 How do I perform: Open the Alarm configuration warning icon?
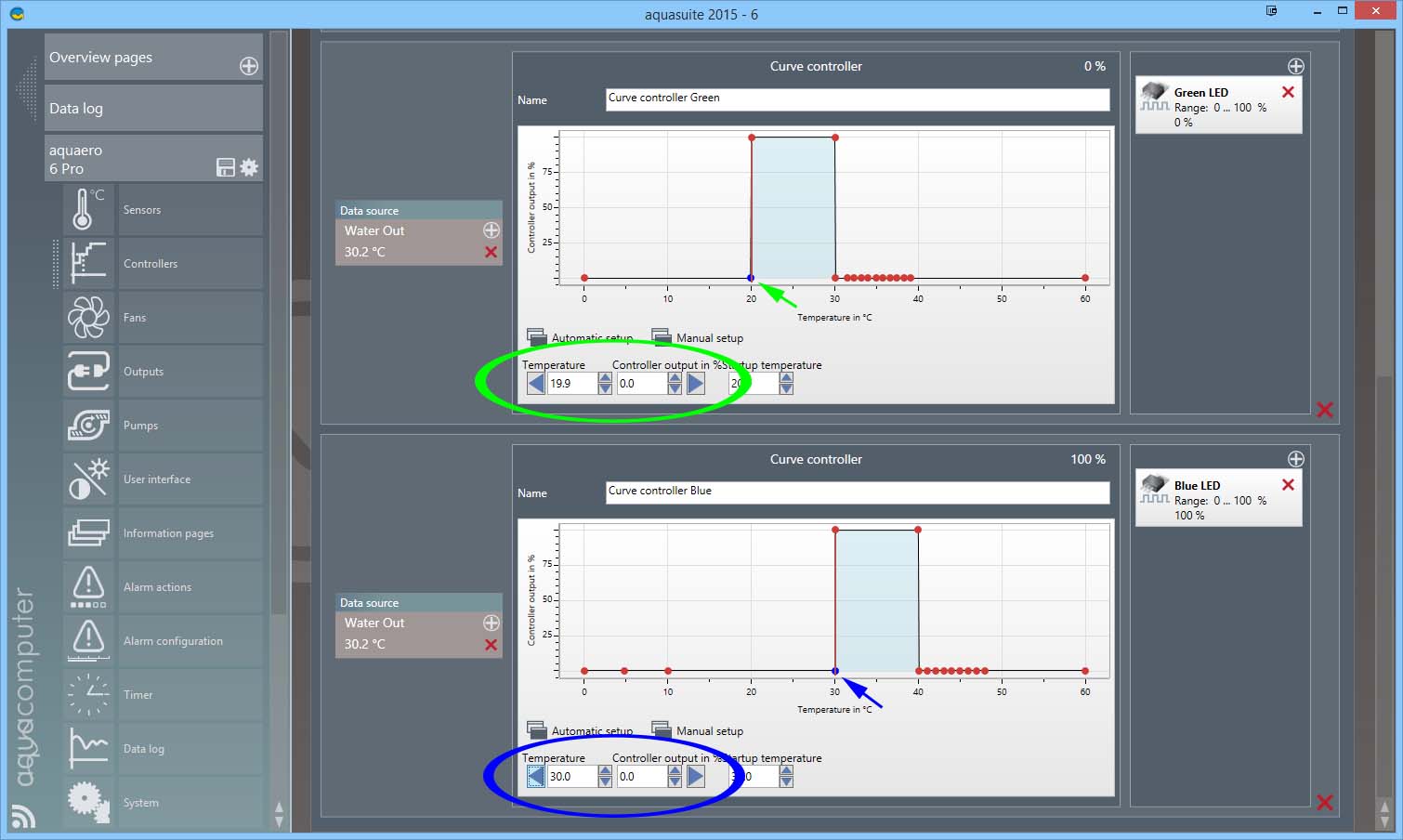coord(88,641)
